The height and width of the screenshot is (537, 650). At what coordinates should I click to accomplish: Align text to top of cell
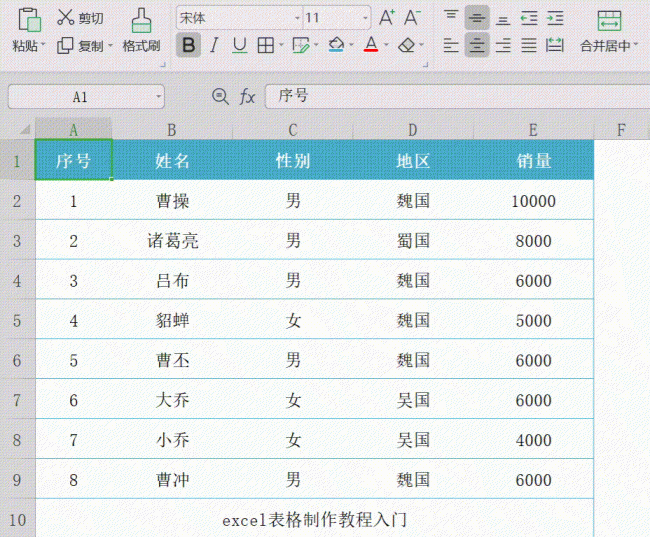pos(451,17)
